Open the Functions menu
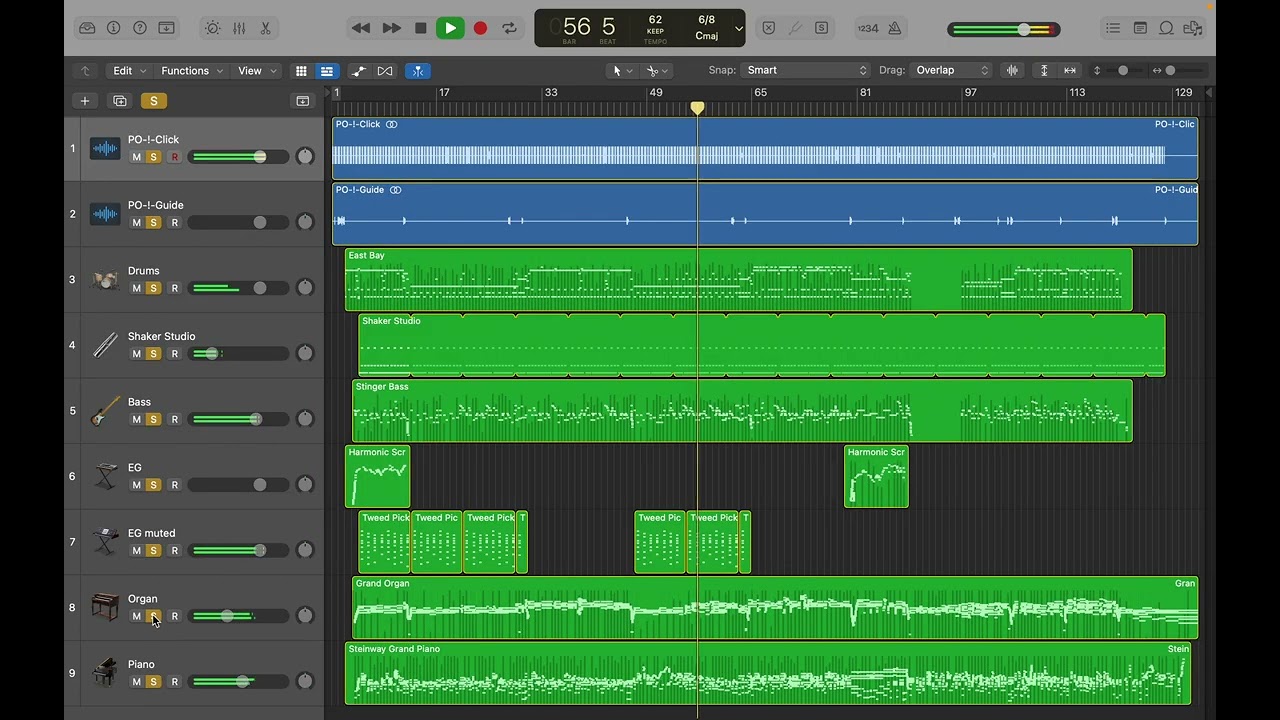The height and width of the screenshot is (720, 1280). 192,71
